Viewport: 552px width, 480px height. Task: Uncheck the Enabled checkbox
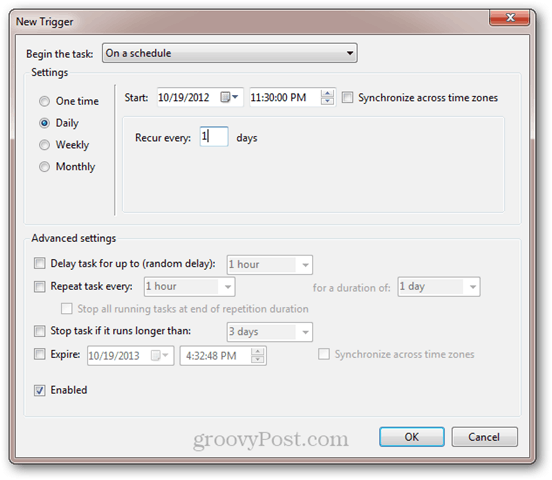39,390
